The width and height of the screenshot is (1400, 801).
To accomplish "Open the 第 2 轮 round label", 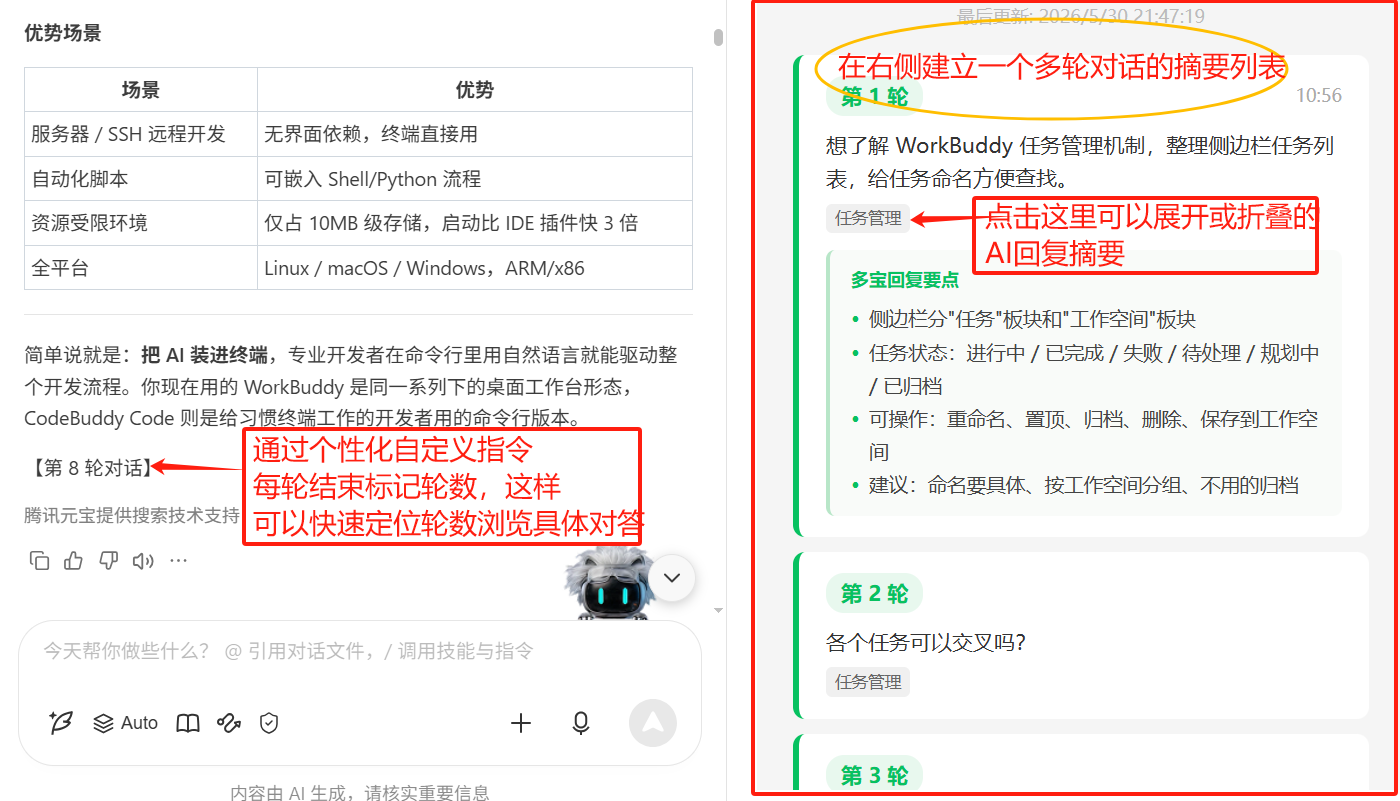I will [x=874, y=594].
